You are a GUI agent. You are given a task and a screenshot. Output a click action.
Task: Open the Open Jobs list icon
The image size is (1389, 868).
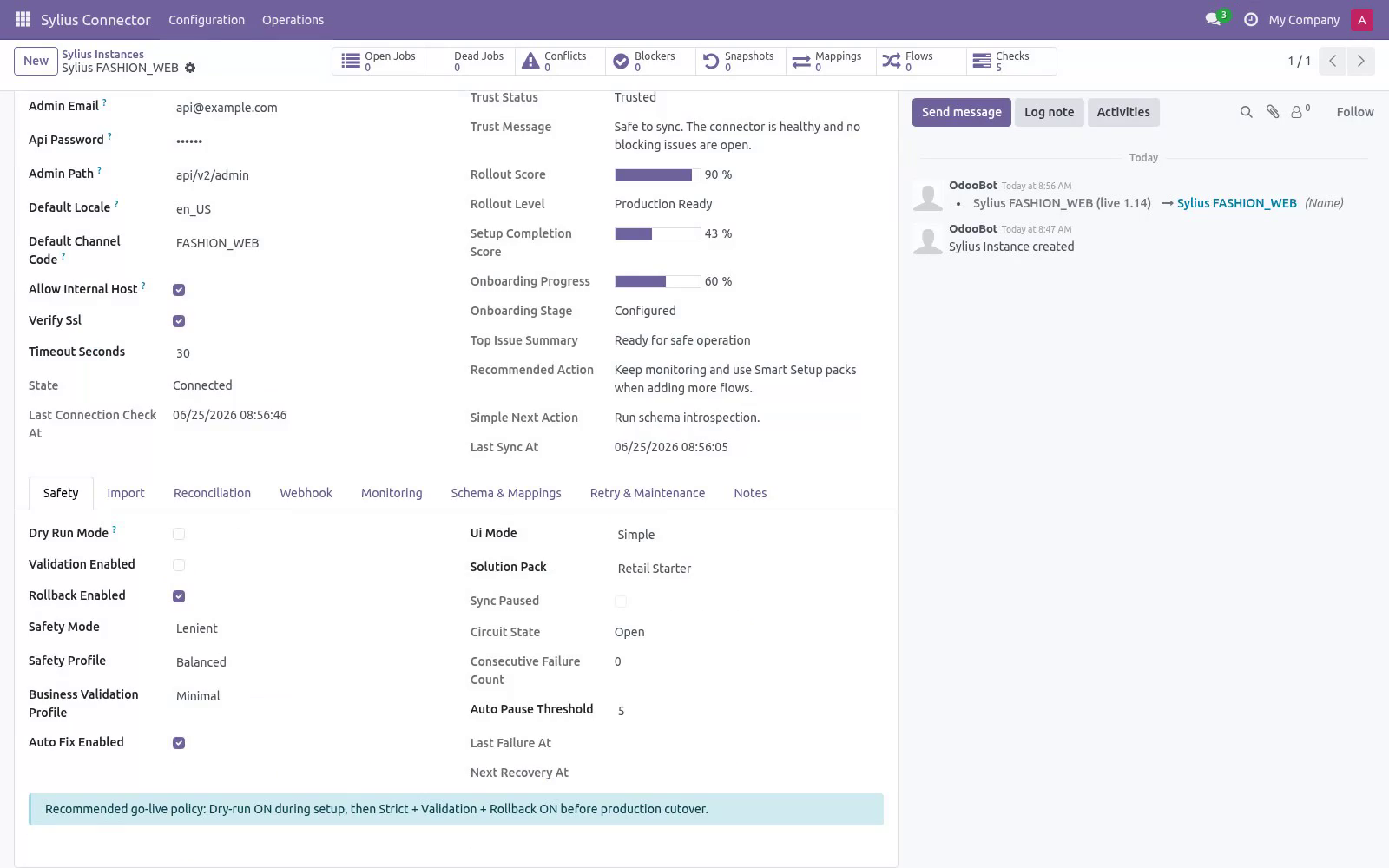click(x=351, y=61)
